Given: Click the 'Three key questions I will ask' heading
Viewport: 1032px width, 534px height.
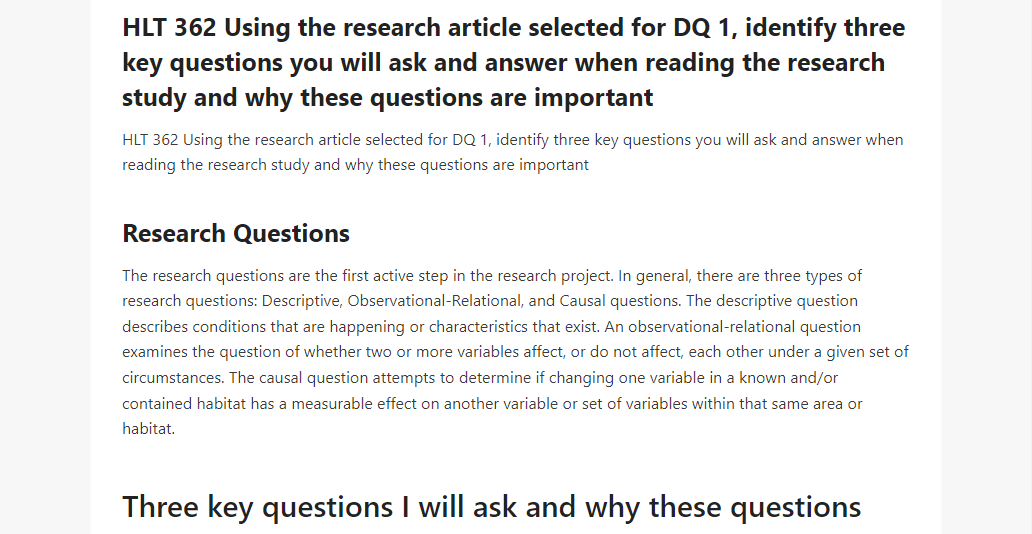Looking at the screenshot, I should [x=492, y=507].
